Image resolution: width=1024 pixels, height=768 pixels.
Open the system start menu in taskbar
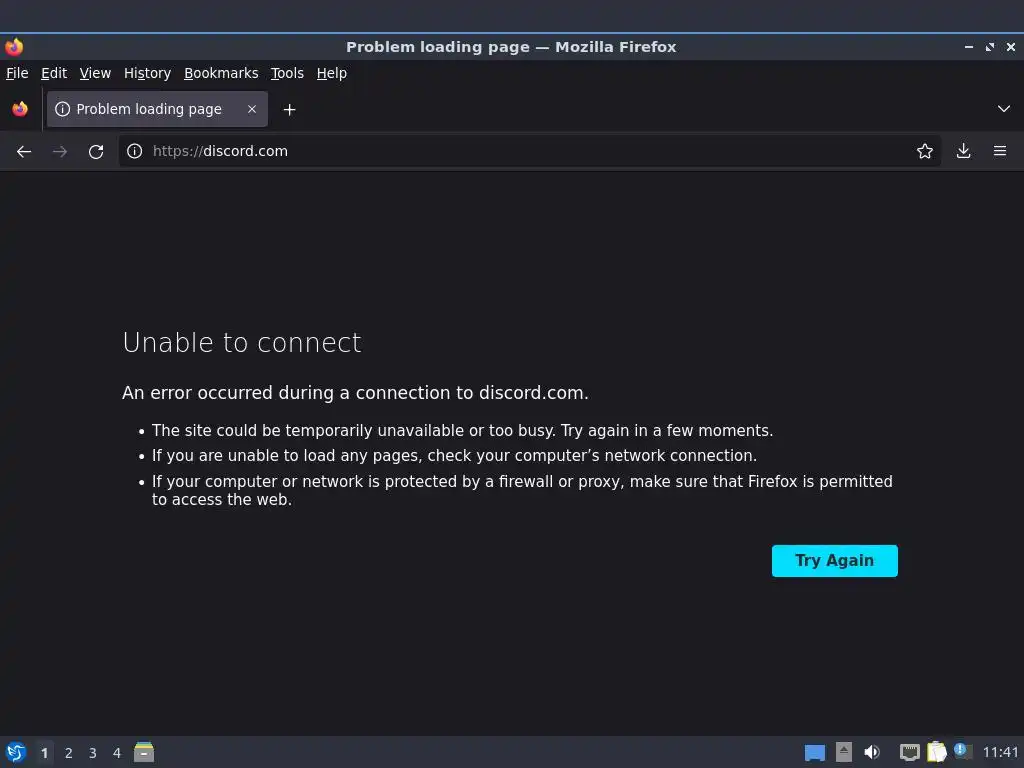click(16, 753)
